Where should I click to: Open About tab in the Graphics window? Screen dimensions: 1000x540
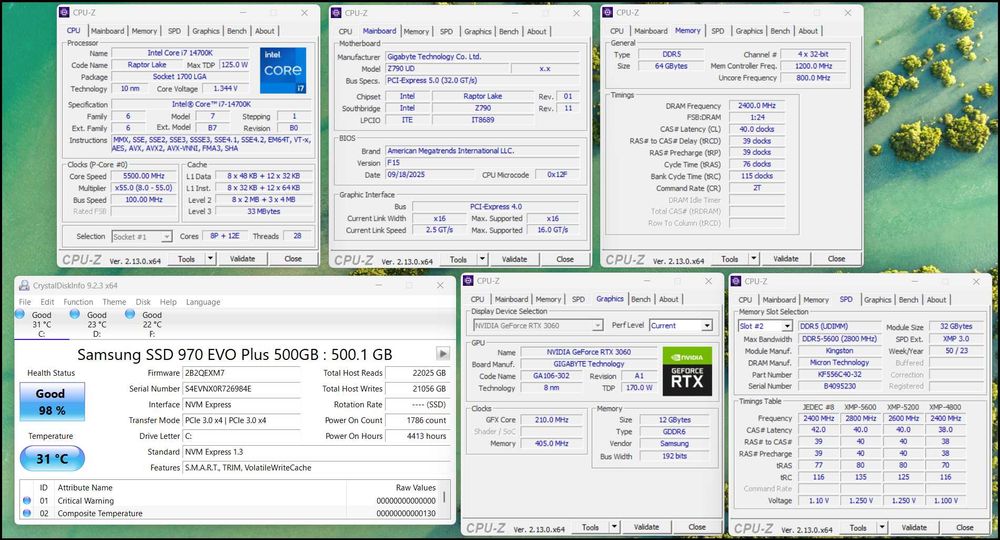[668, 299]
